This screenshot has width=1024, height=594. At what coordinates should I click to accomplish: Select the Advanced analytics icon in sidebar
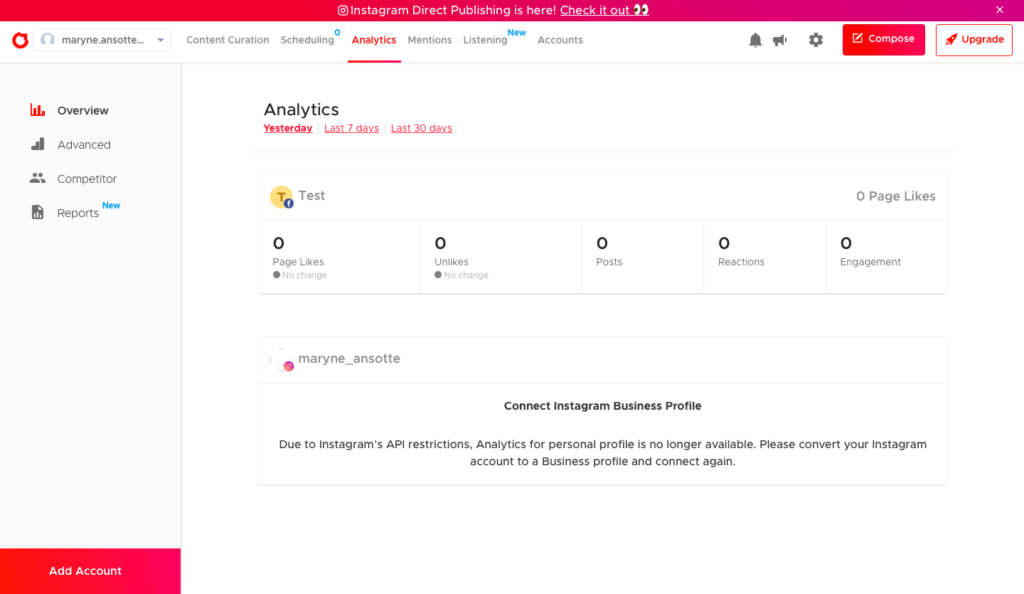coord(38,144)
